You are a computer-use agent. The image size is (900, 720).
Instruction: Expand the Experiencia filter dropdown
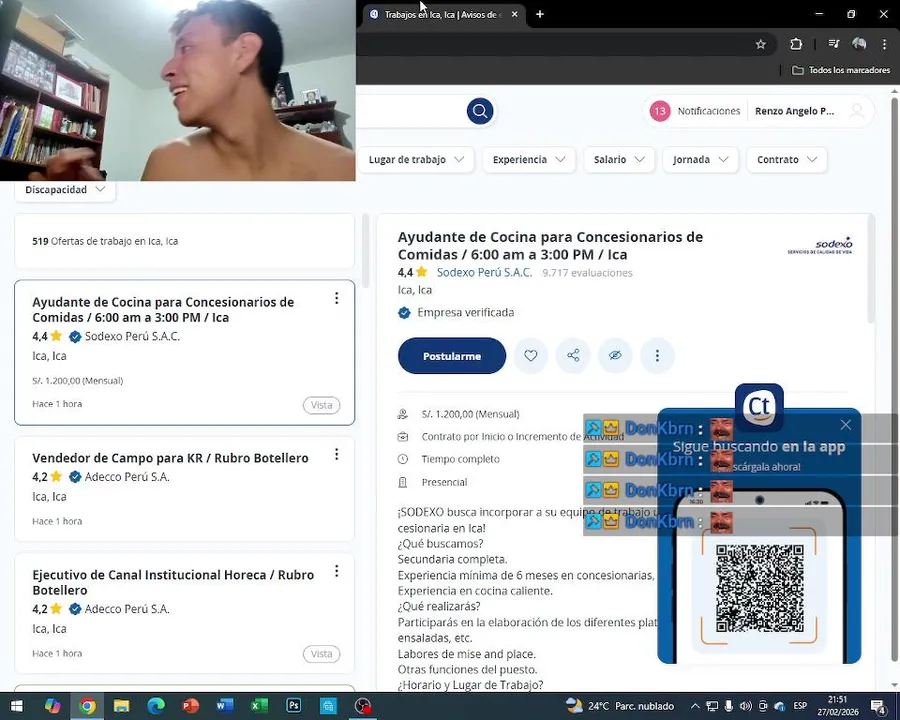pyautogui.click(x=529, y=160)
